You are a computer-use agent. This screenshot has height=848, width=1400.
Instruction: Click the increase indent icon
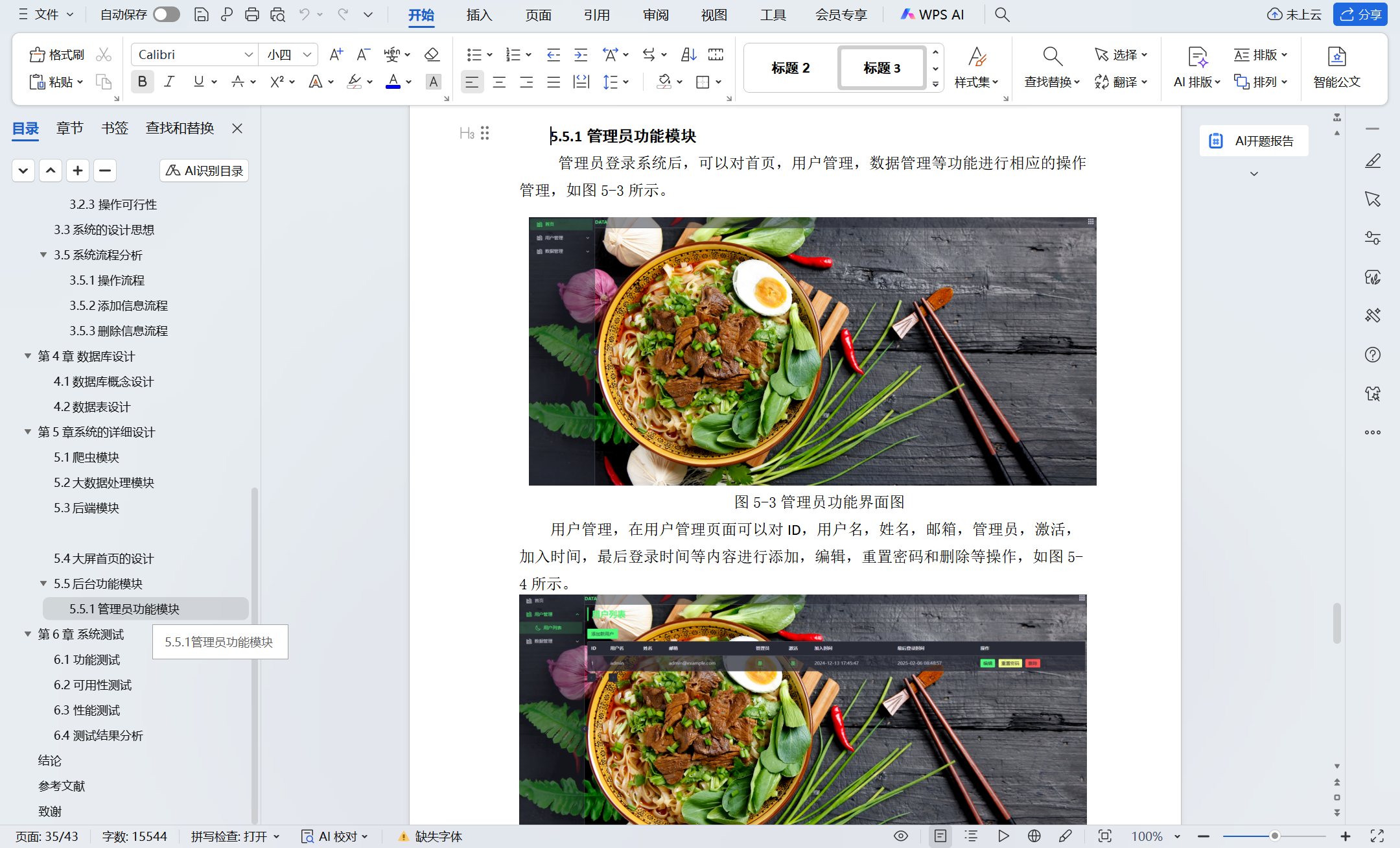581,54
